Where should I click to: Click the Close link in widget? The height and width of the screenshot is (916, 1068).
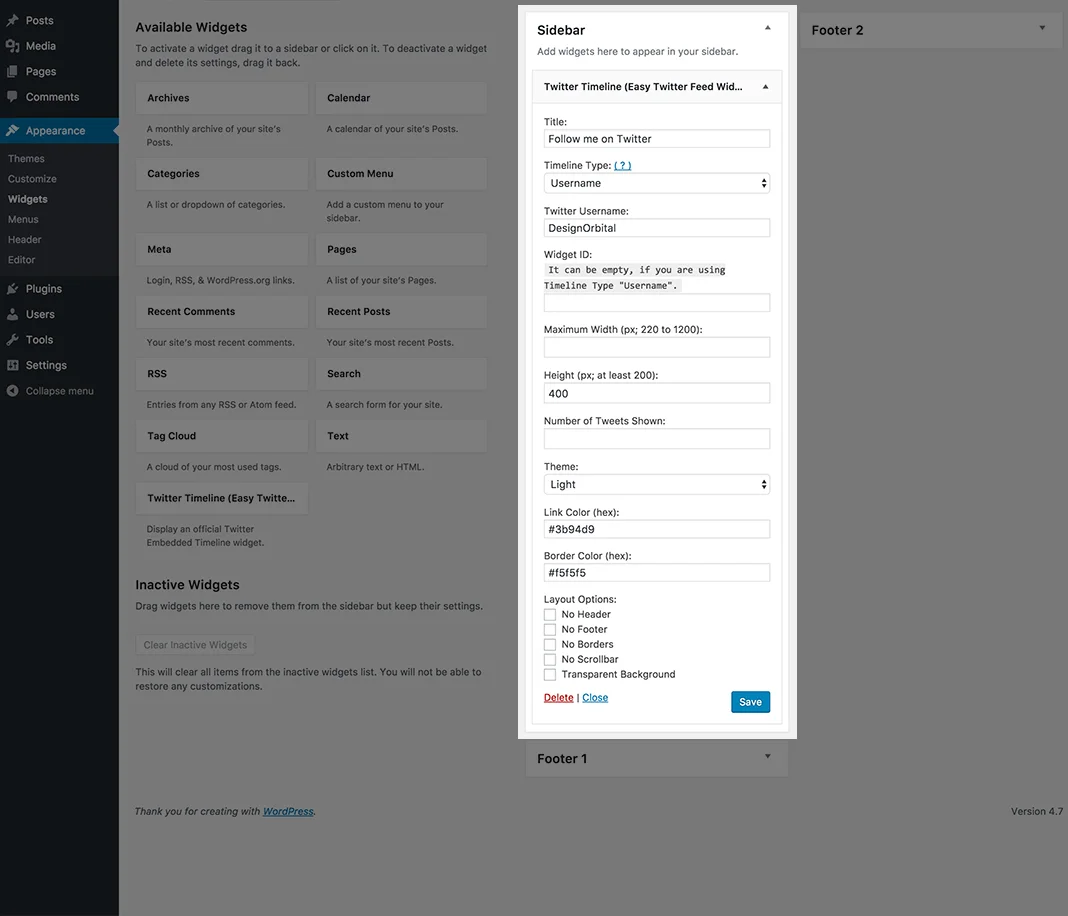595,697
